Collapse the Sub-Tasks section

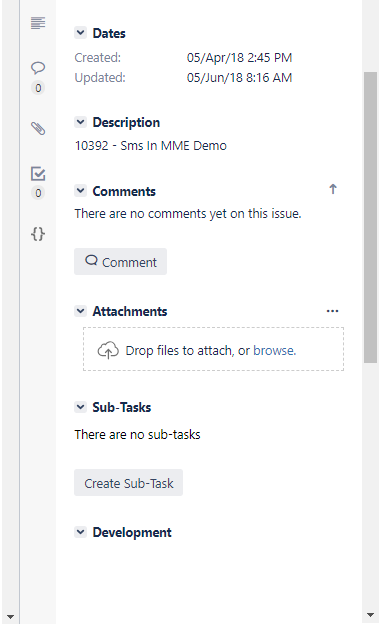80,407
